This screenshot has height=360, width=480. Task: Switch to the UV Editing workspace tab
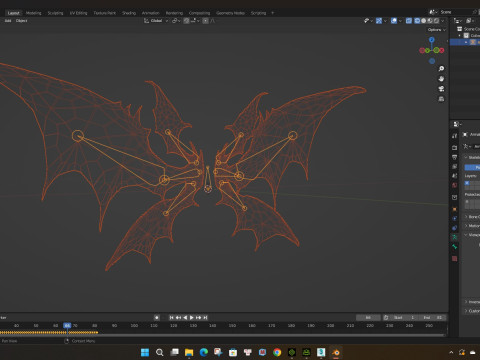pos(78,13)
